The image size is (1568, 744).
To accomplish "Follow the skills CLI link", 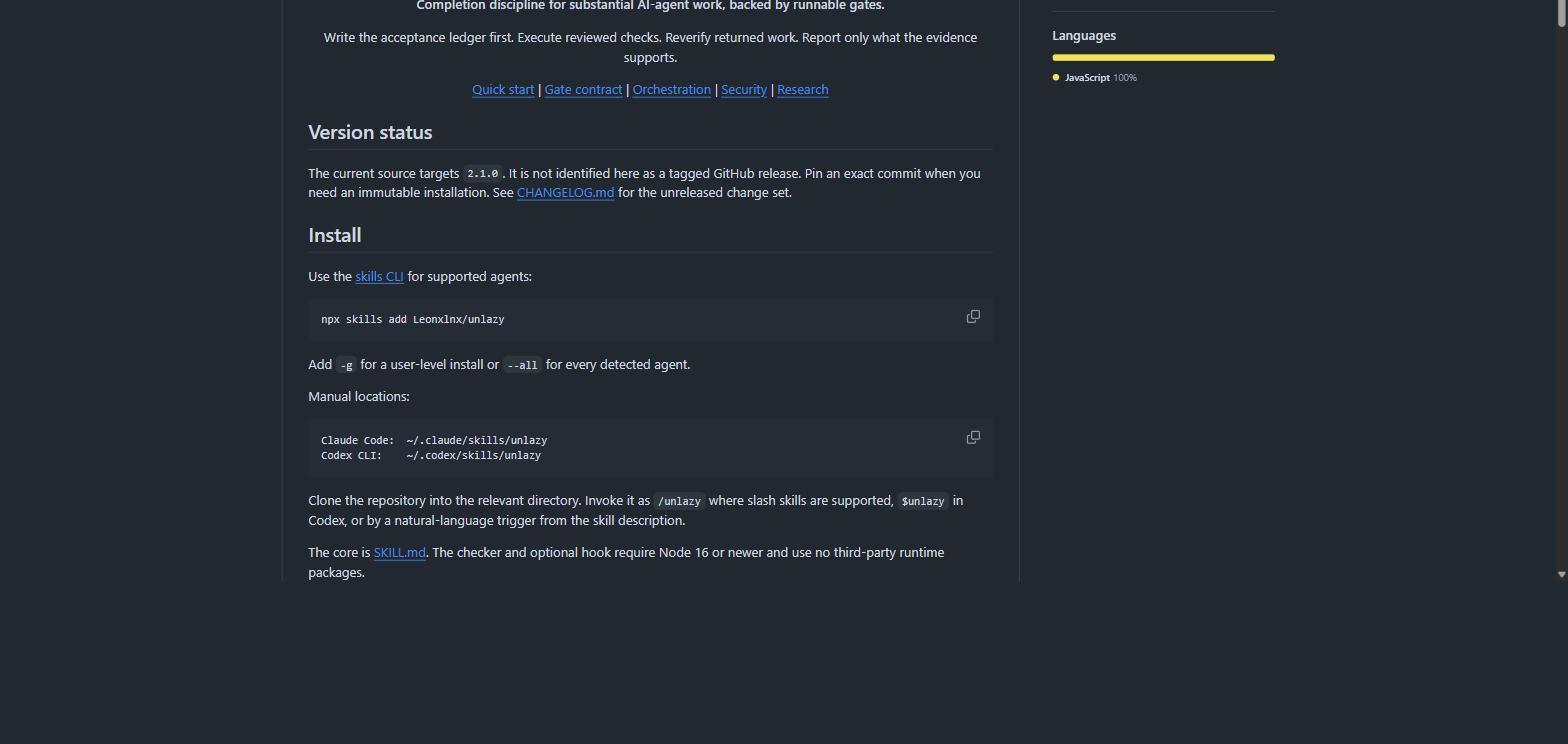I will (379, 277).
